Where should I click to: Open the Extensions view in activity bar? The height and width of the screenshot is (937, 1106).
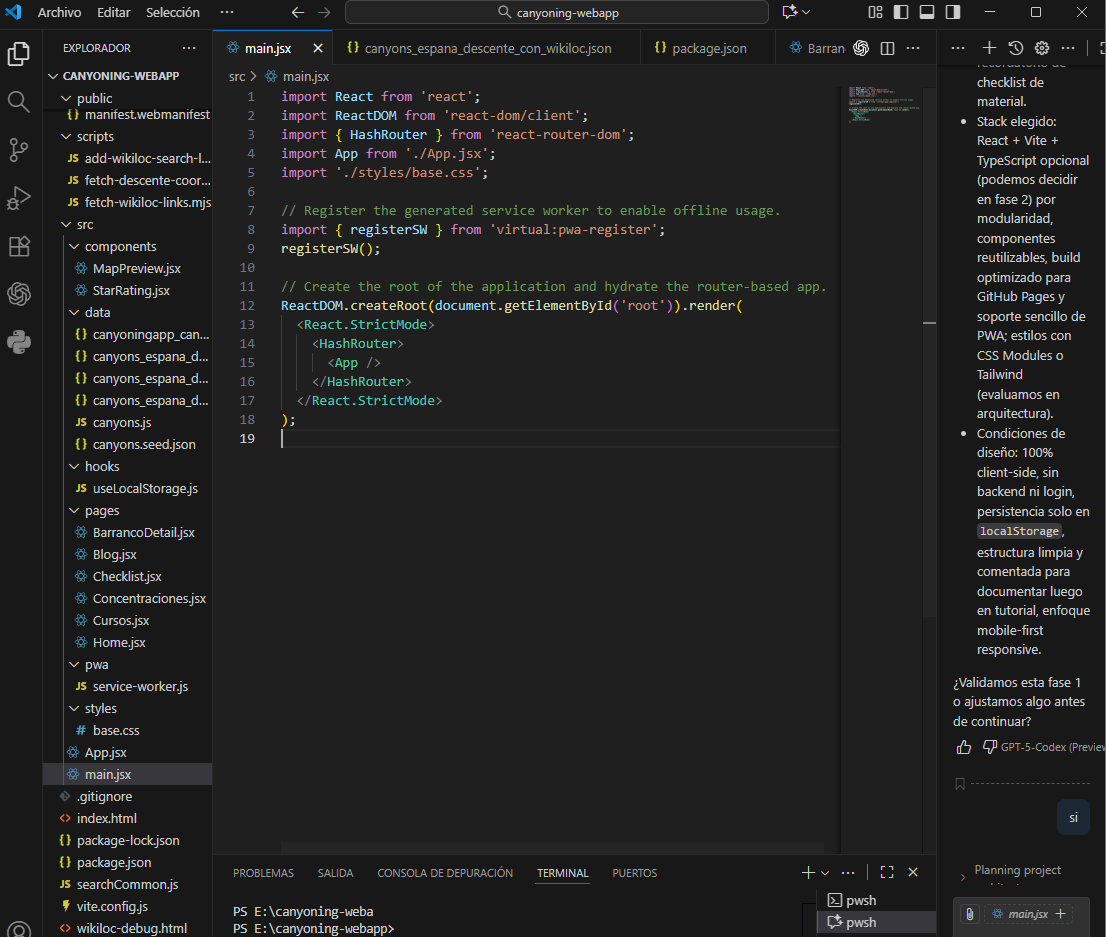[x=18, y=246]
